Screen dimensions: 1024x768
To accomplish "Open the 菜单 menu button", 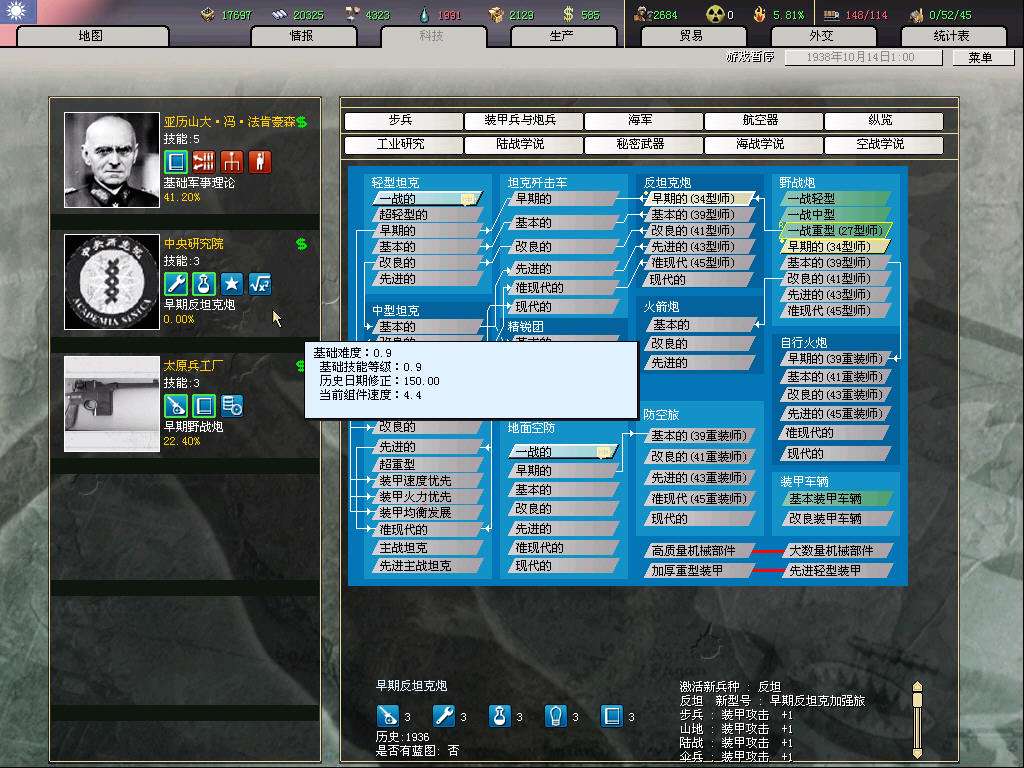I will click(982, 57).
